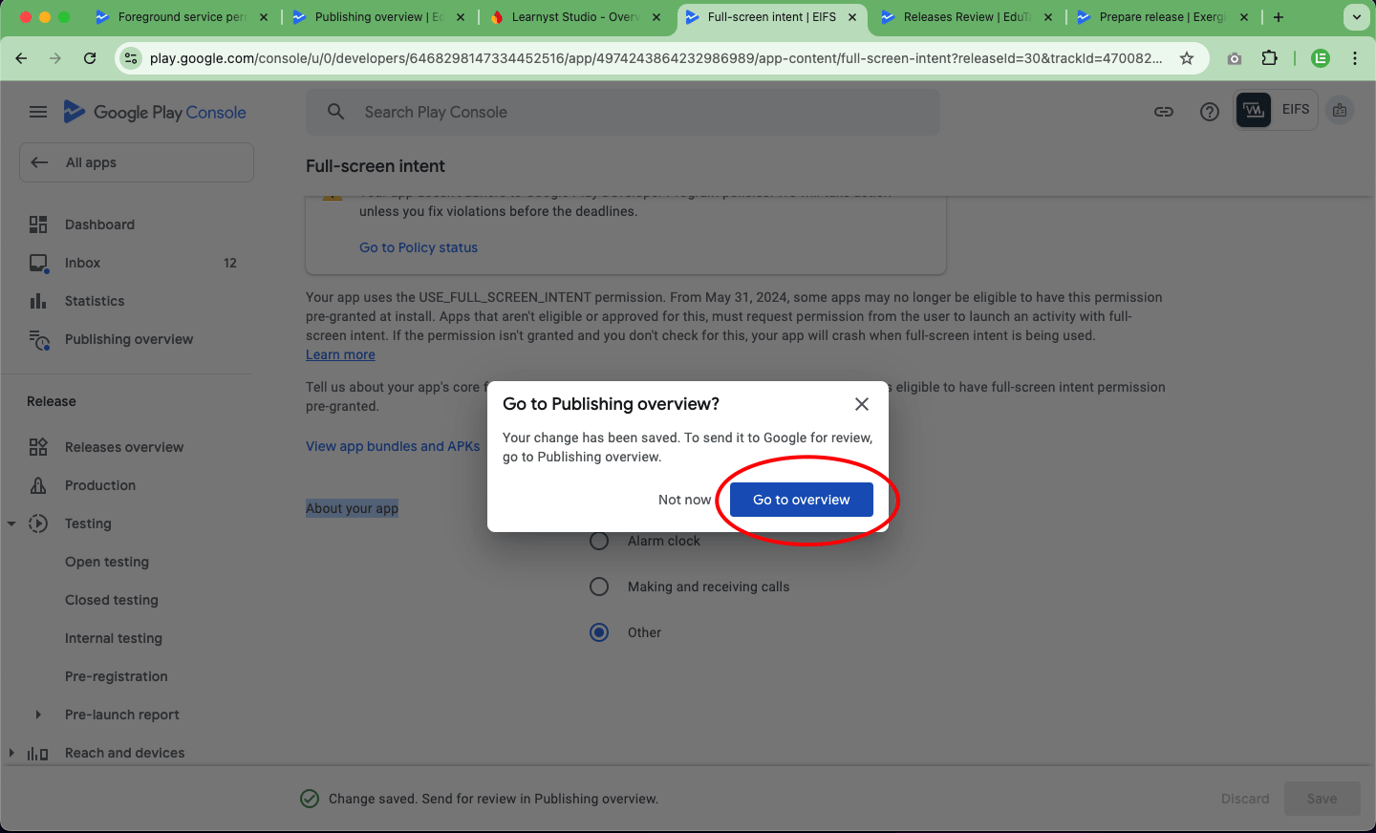Reload the page
The height and width of the screenshot is (833, 1376).
pos(90,58)
